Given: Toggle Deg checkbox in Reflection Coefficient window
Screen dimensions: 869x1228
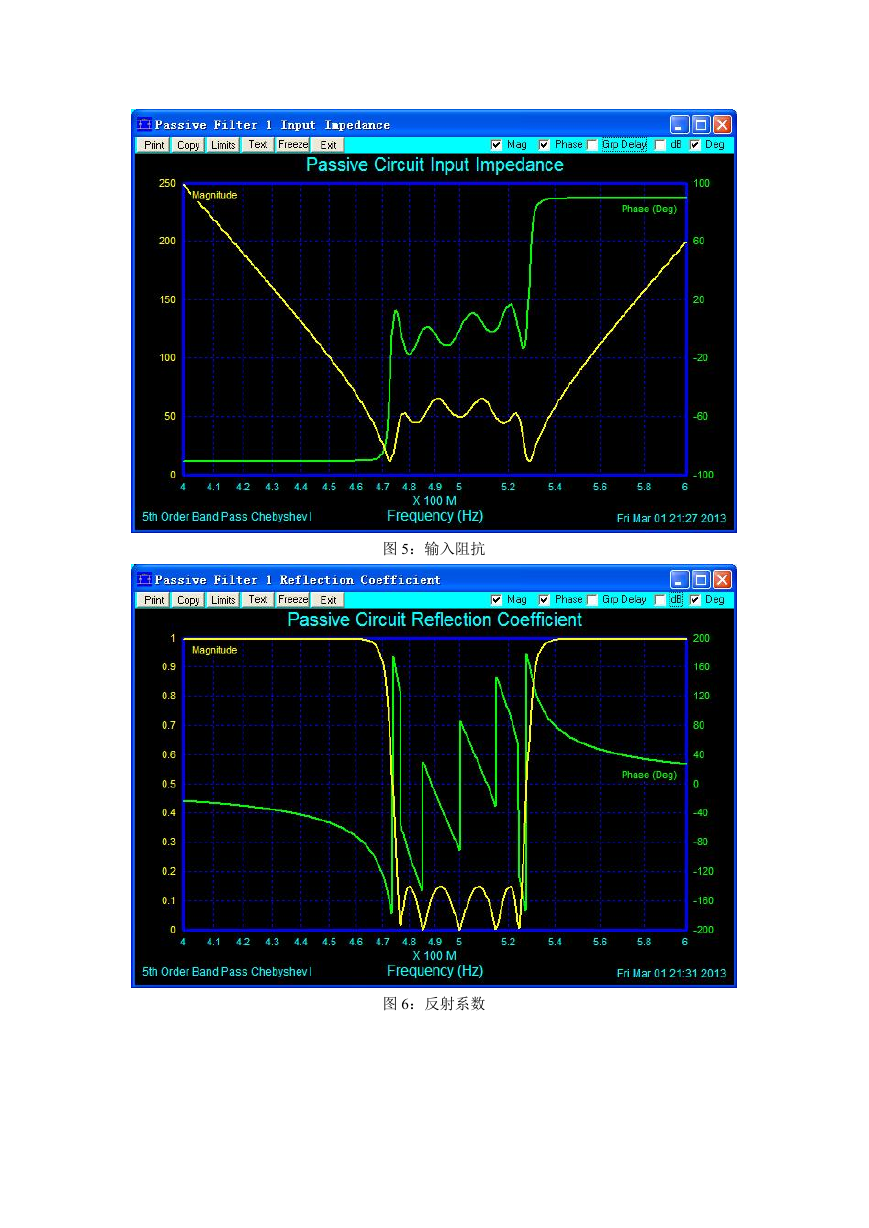Looking at the screenshot, I should click(x=695, y=600).
